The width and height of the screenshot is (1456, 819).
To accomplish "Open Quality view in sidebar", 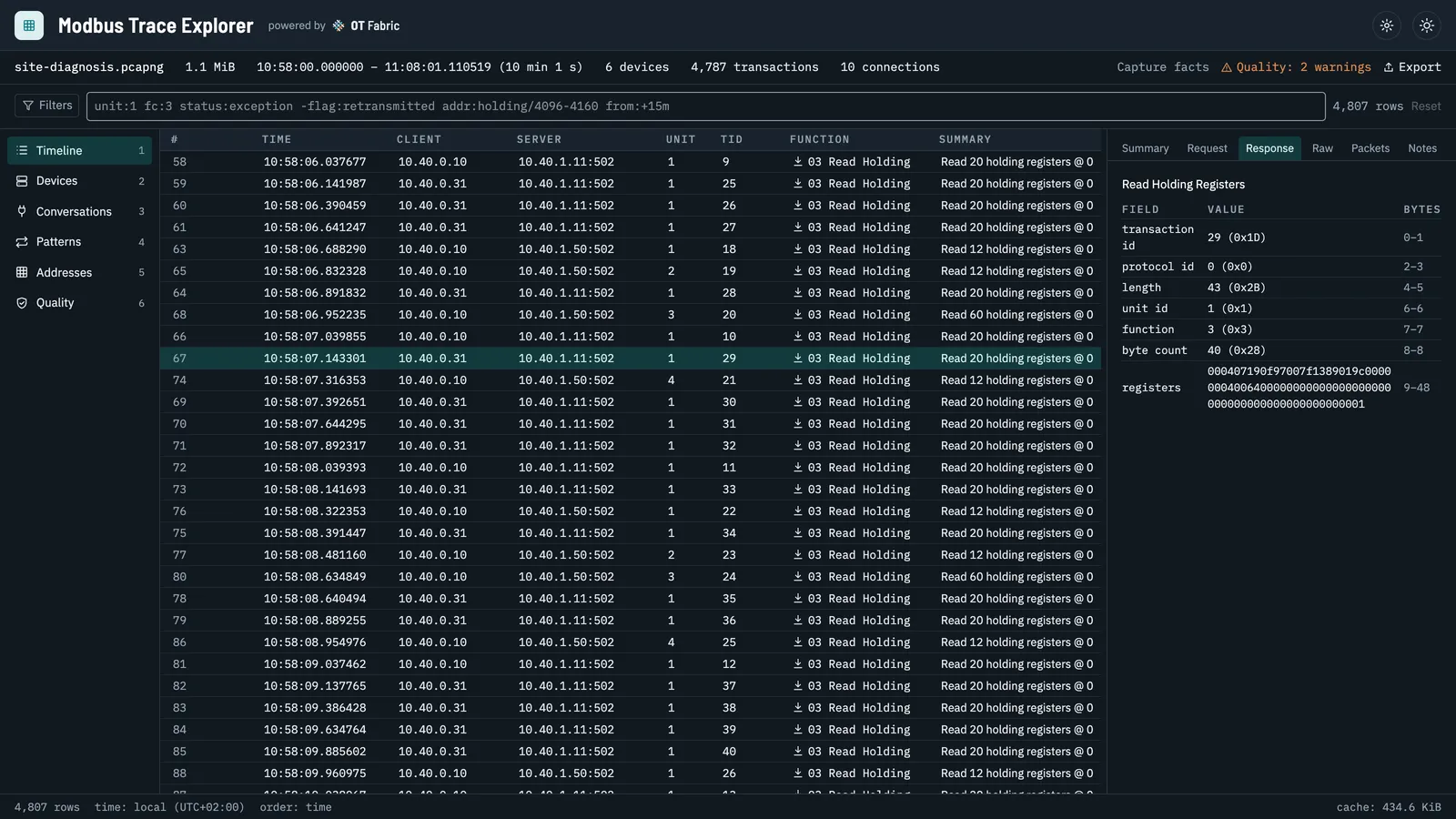I will (x=79, y=303).
